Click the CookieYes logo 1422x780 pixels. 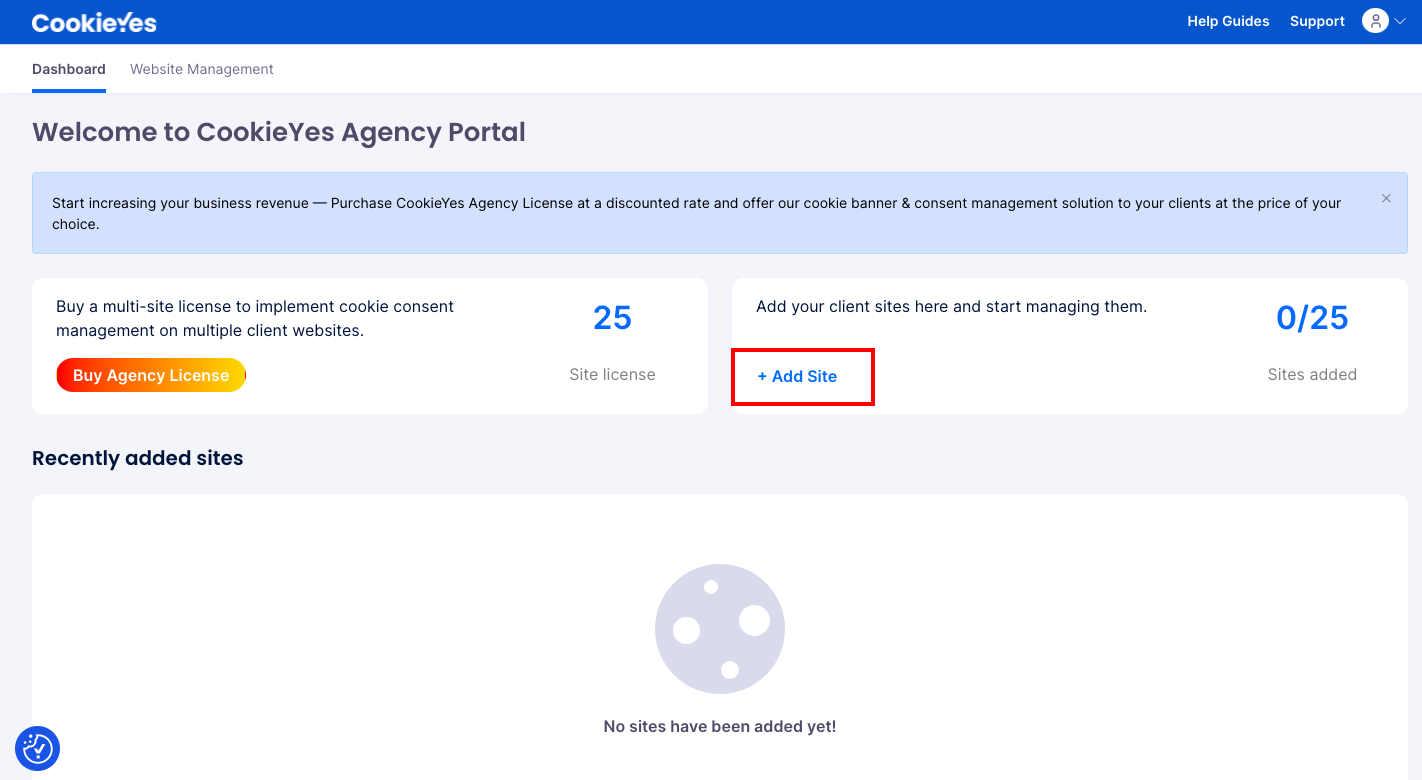(94, 22)
